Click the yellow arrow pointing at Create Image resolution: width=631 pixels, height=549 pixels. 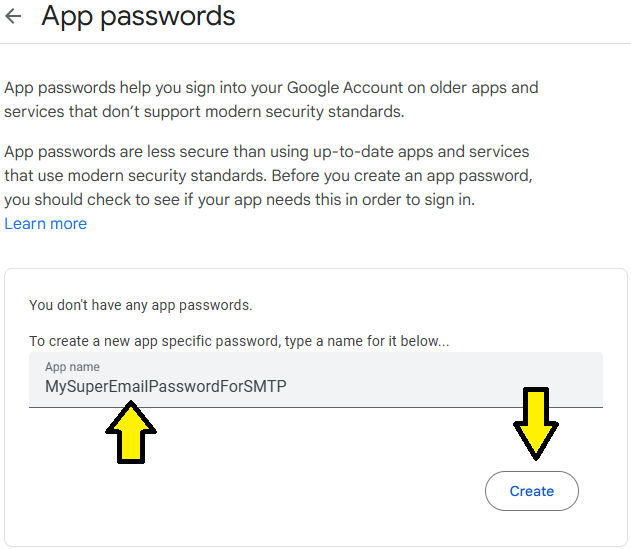point(536,424)
